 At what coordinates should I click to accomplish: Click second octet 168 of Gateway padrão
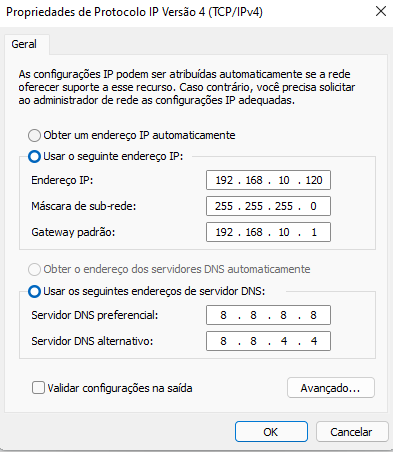(x=254, y=232)
